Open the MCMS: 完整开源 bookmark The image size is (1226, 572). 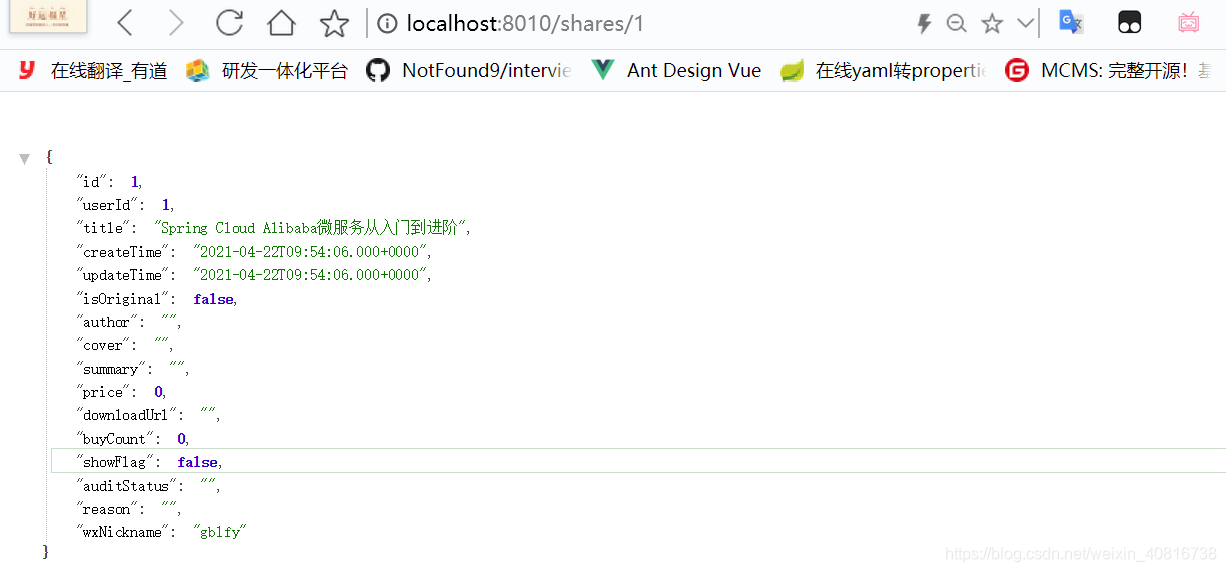(1108, 70)
